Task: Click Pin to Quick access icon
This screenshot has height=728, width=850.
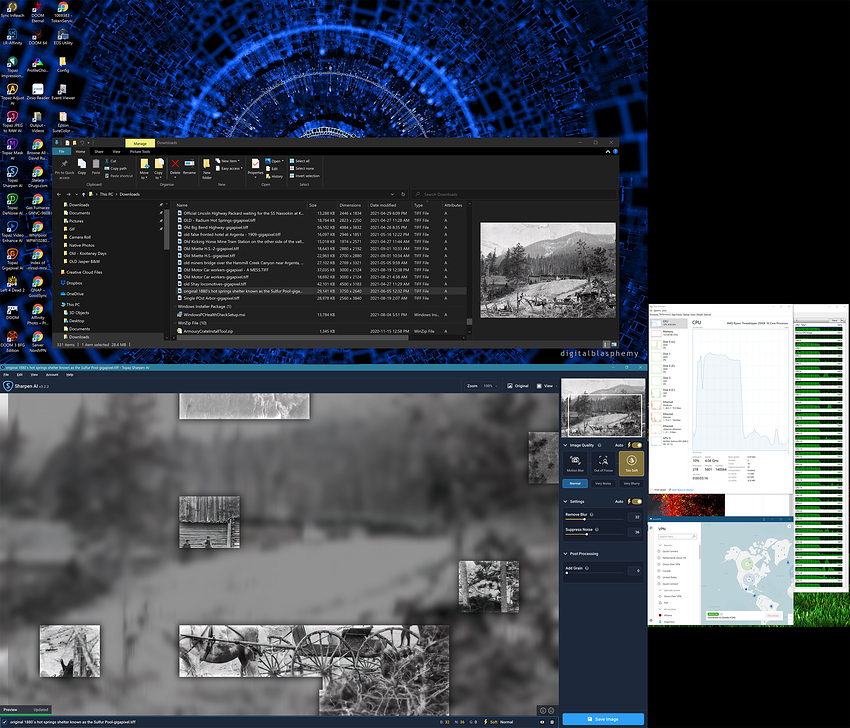Action: [x=64, y=166]
